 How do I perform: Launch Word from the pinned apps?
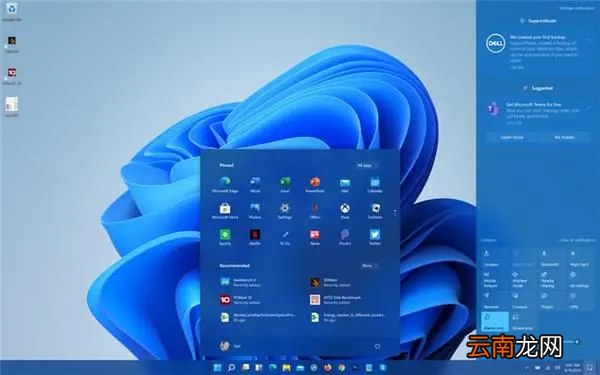255,184
